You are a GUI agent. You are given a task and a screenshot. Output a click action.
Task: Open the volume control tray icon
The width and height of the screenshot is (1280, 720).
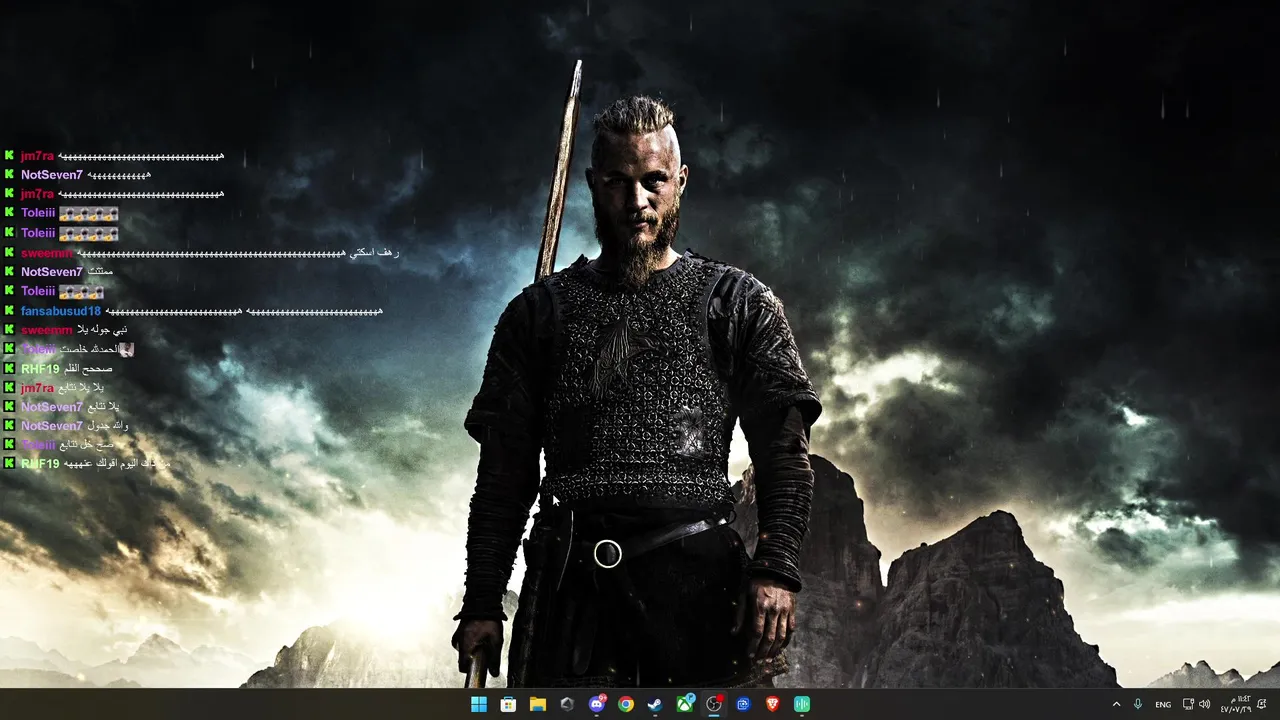pyautogui.click(x=1204, y=704)
